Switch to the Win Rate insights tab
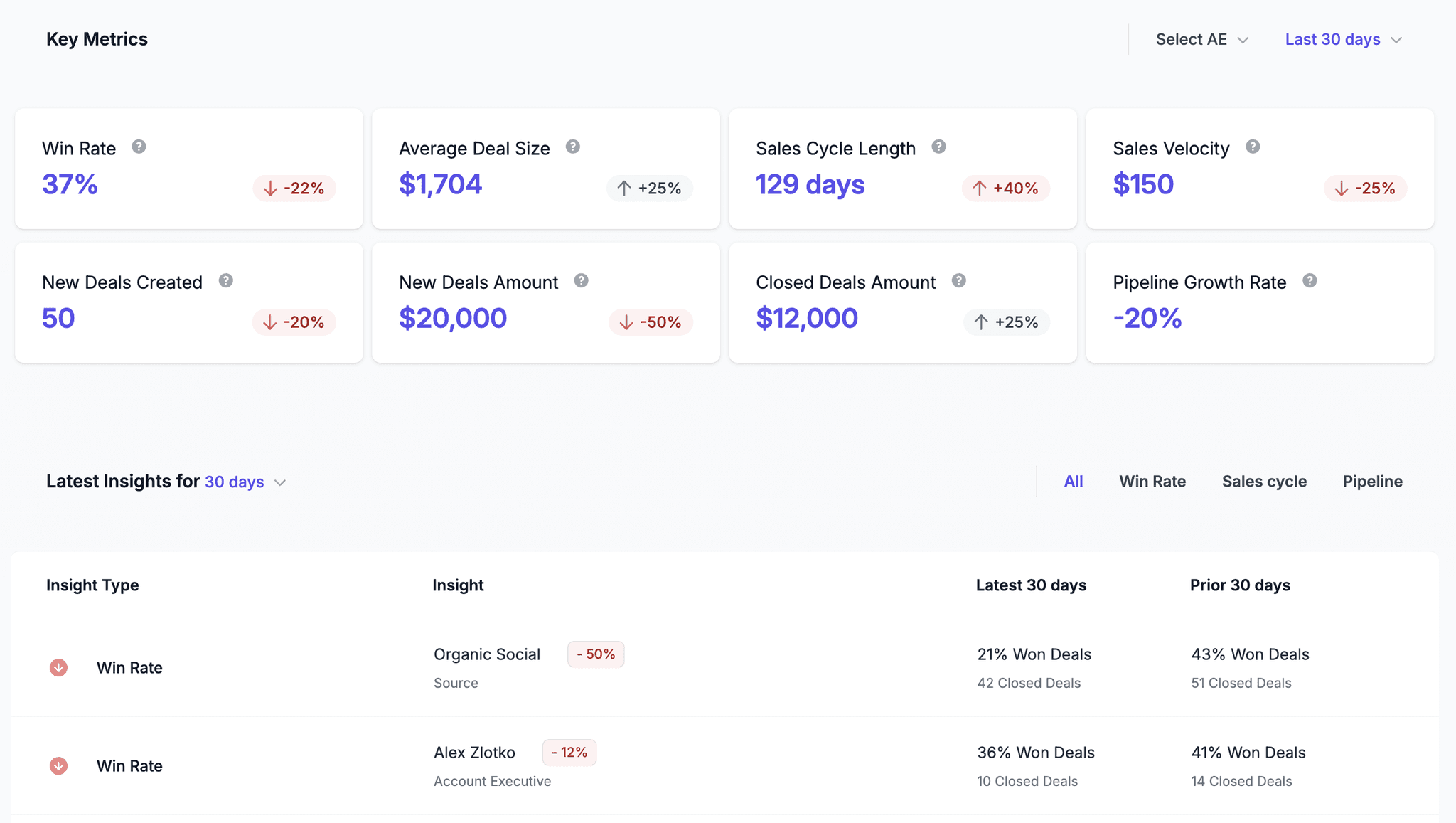 pyautogui.click(x=1152, y=481)
